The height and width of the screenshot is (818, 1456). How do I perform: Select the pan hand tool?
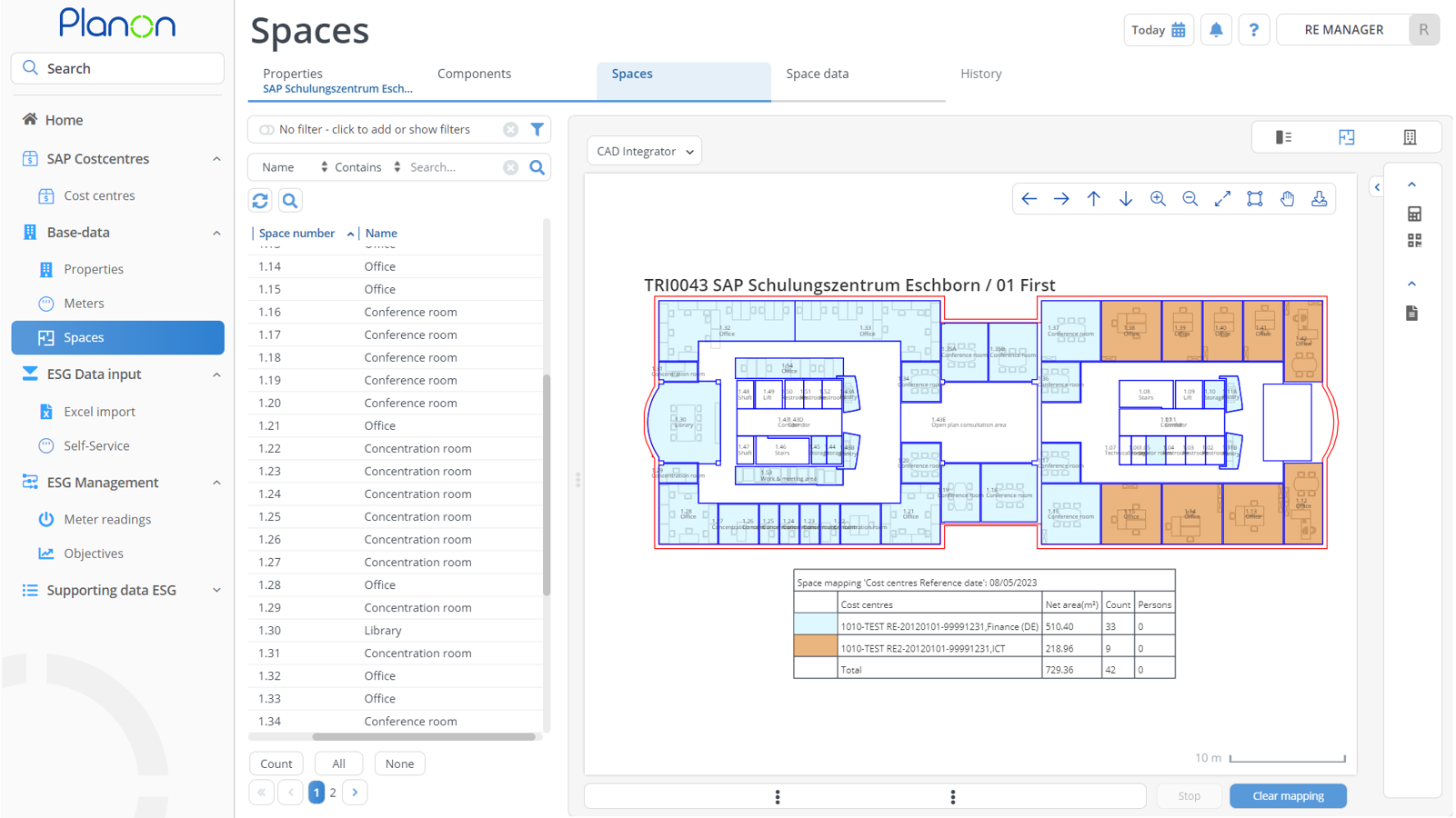tap(1287, 199)
